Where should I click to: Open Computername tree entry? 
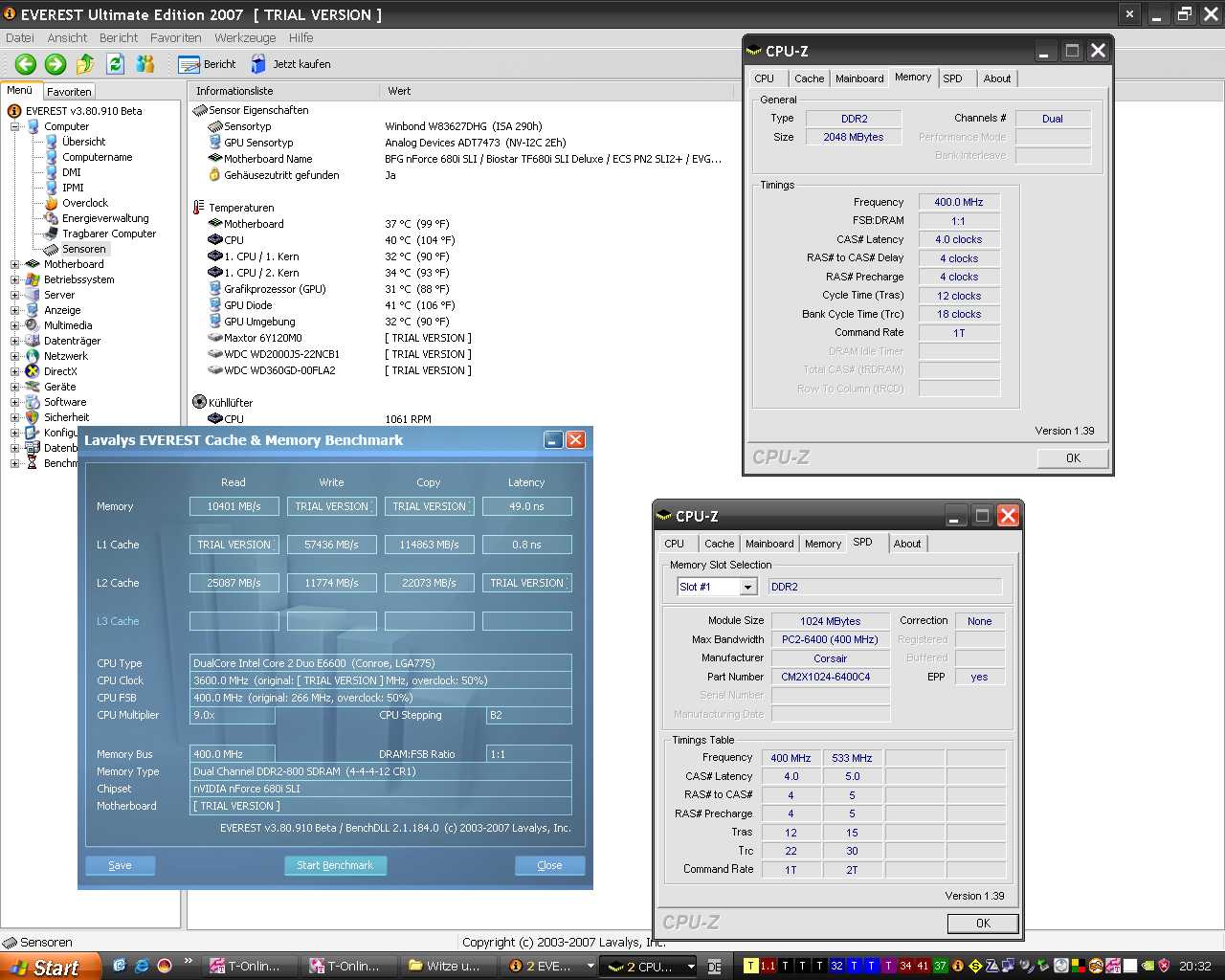pos(97,157)
